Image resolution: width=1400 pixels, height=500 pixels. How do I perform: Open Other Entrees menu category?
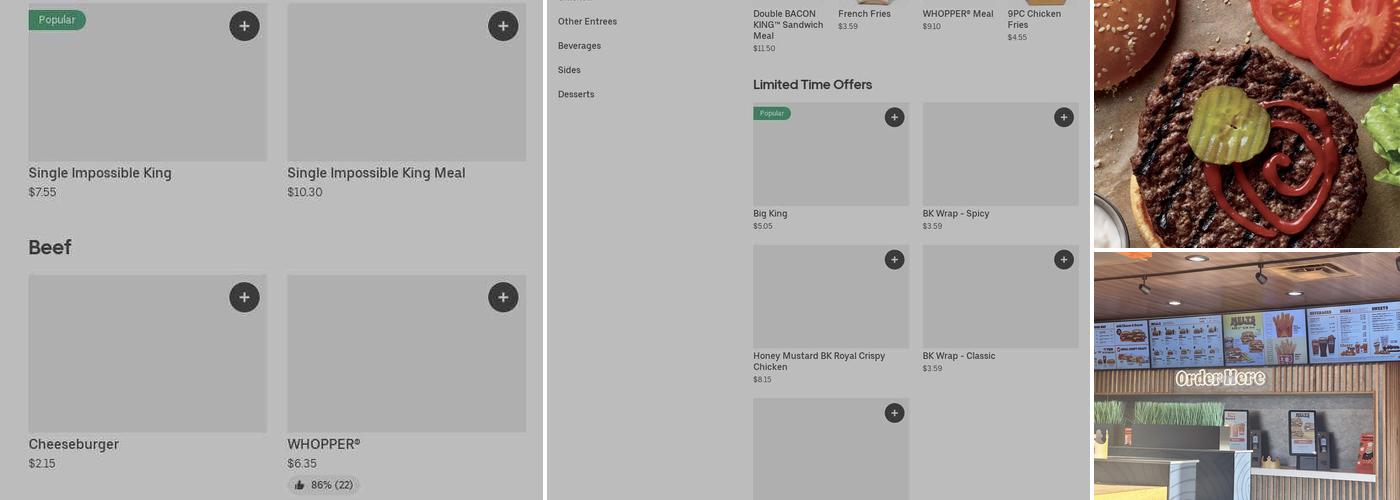(x=587, y=21)
